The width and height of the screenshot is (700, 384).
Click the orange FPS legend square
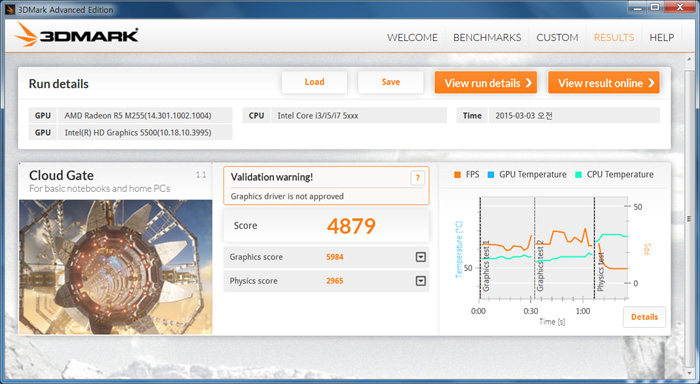click(457, 175)
